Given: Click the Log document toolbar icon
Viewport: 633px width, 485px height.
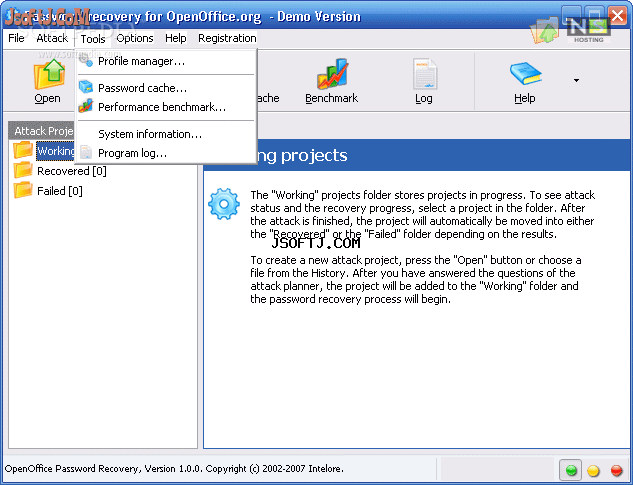Looking at the screenshot, I should tap(424, 74).
